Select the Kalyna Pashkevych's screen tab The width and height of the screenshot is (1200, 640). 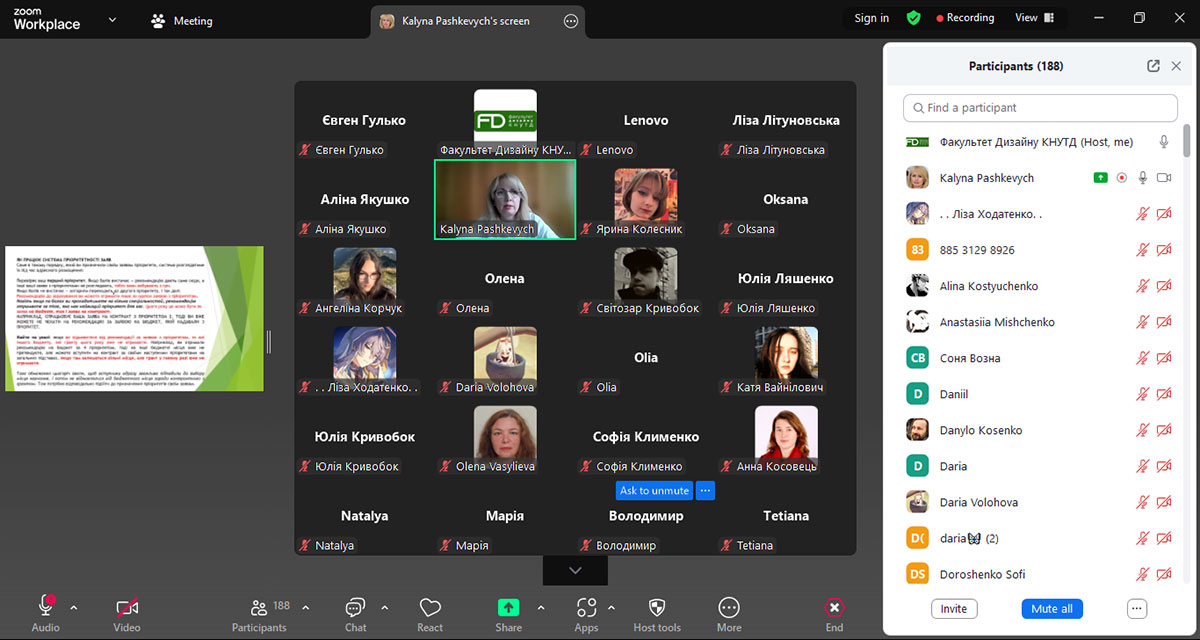(x=478, y=20)
